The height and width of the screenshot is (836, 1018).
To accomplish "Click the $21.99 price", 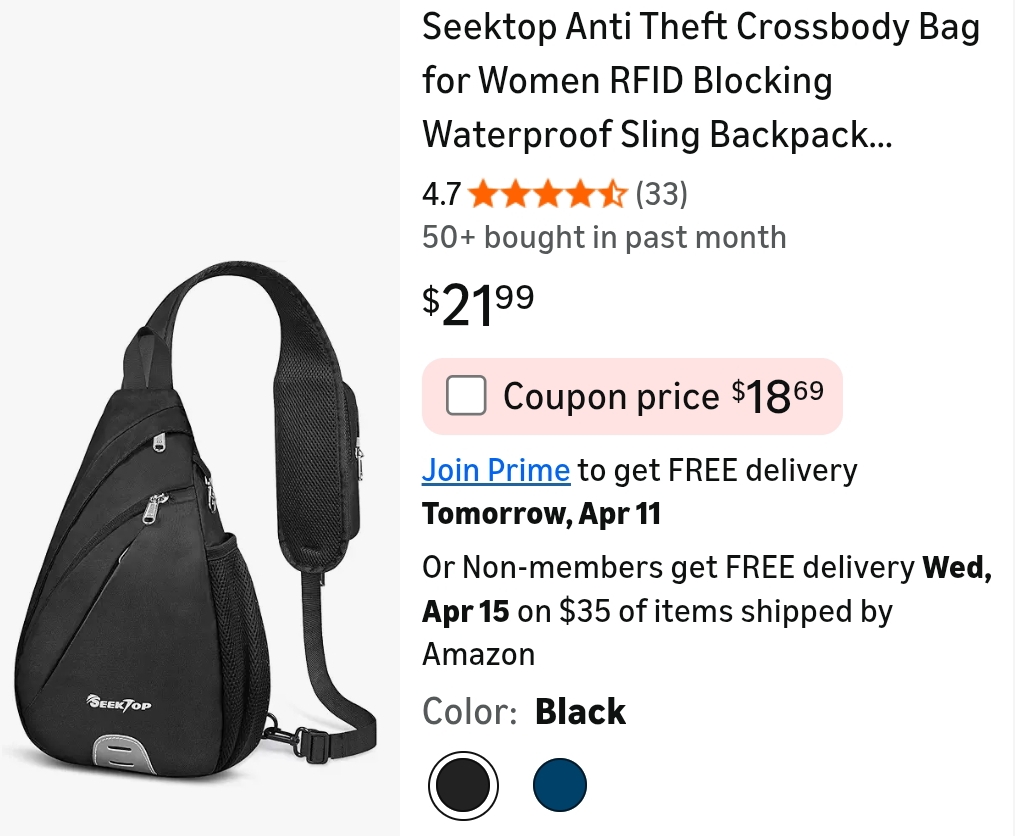I will 478,304.
